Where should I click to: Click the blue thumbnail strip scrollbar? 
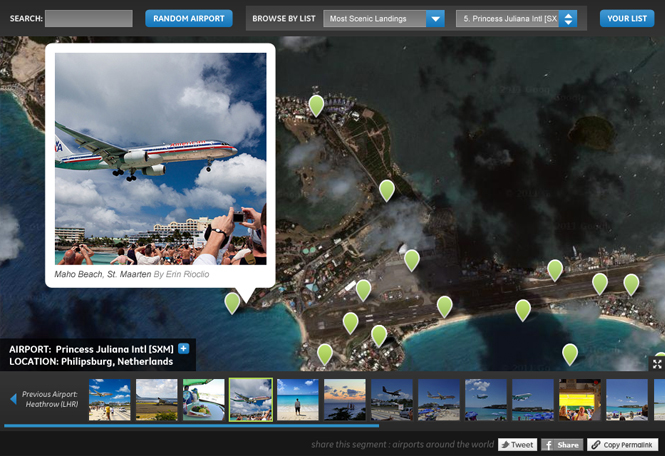[x=190, y=426]
